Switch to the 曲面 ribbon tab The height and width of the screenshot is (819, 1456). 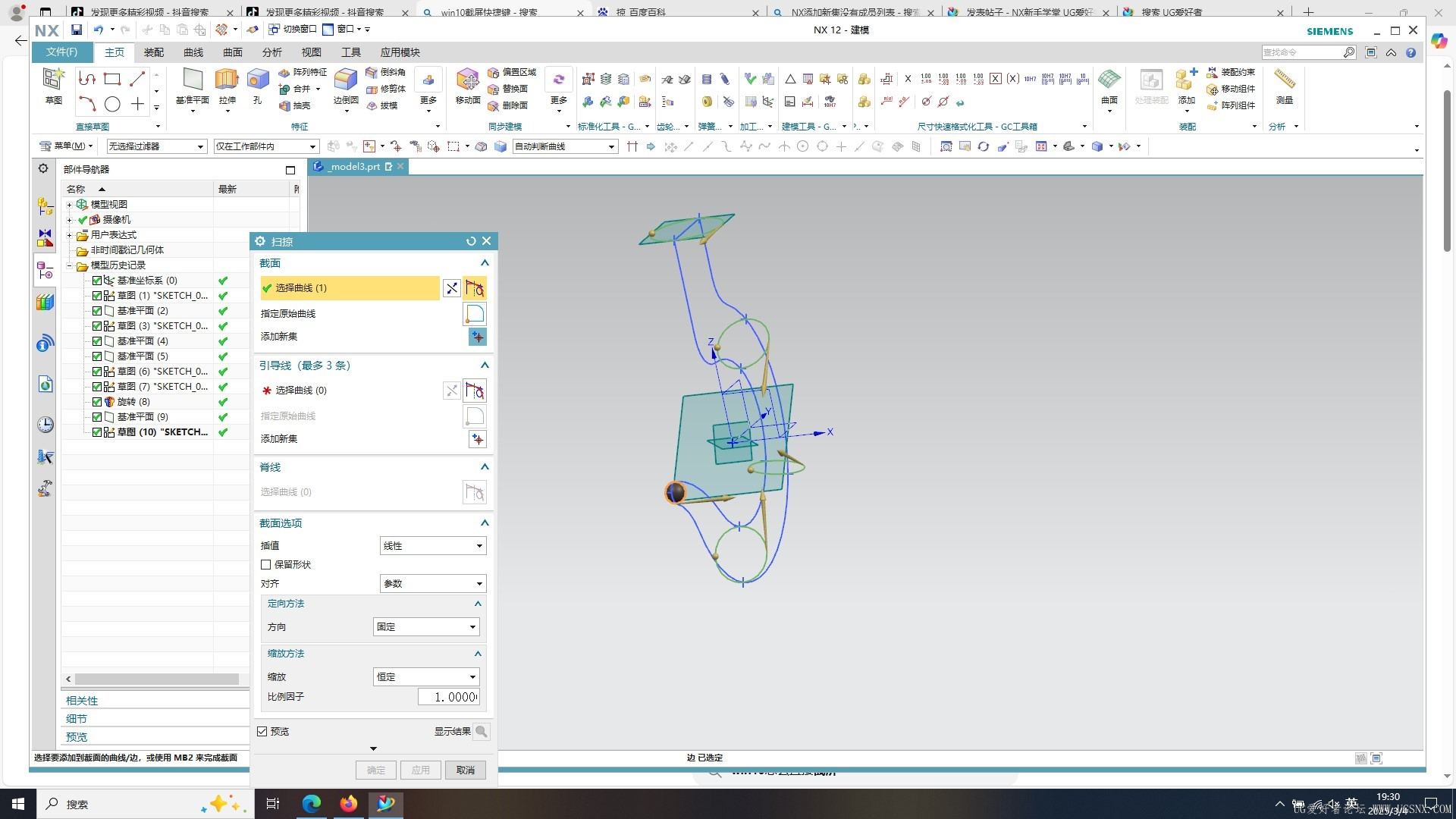[x=233, y=52]
